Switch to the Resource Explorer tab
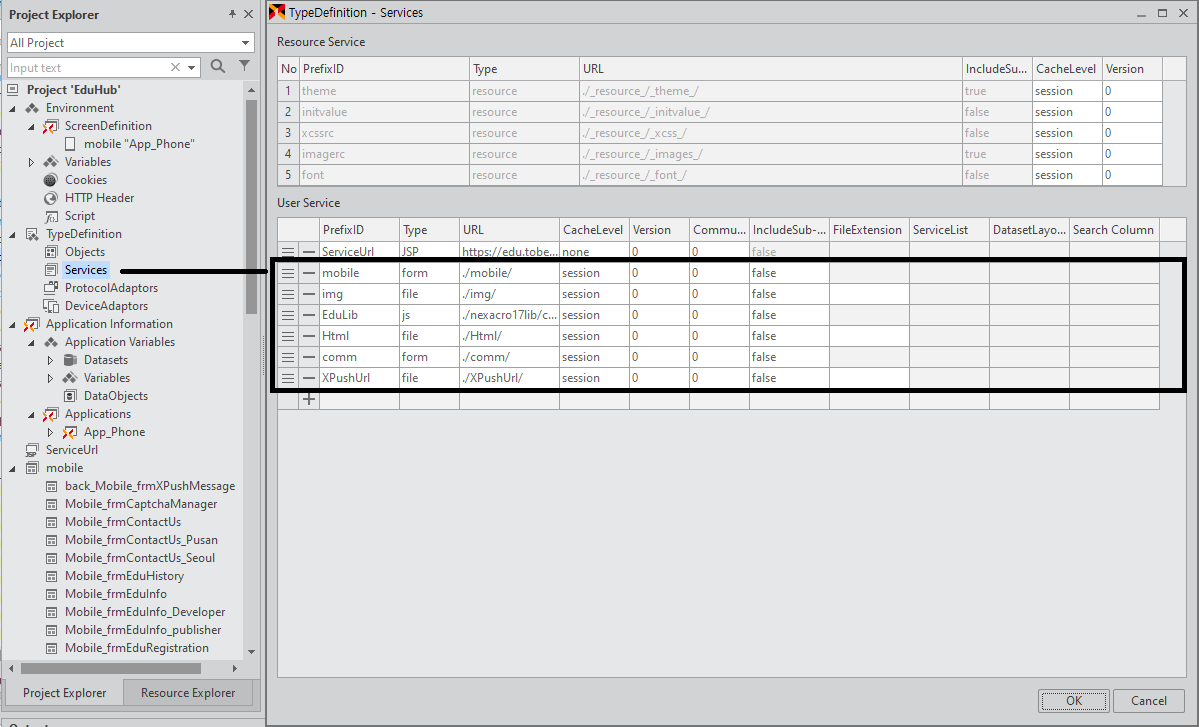The image size is (1199, 727). click(x=188, y=693)
